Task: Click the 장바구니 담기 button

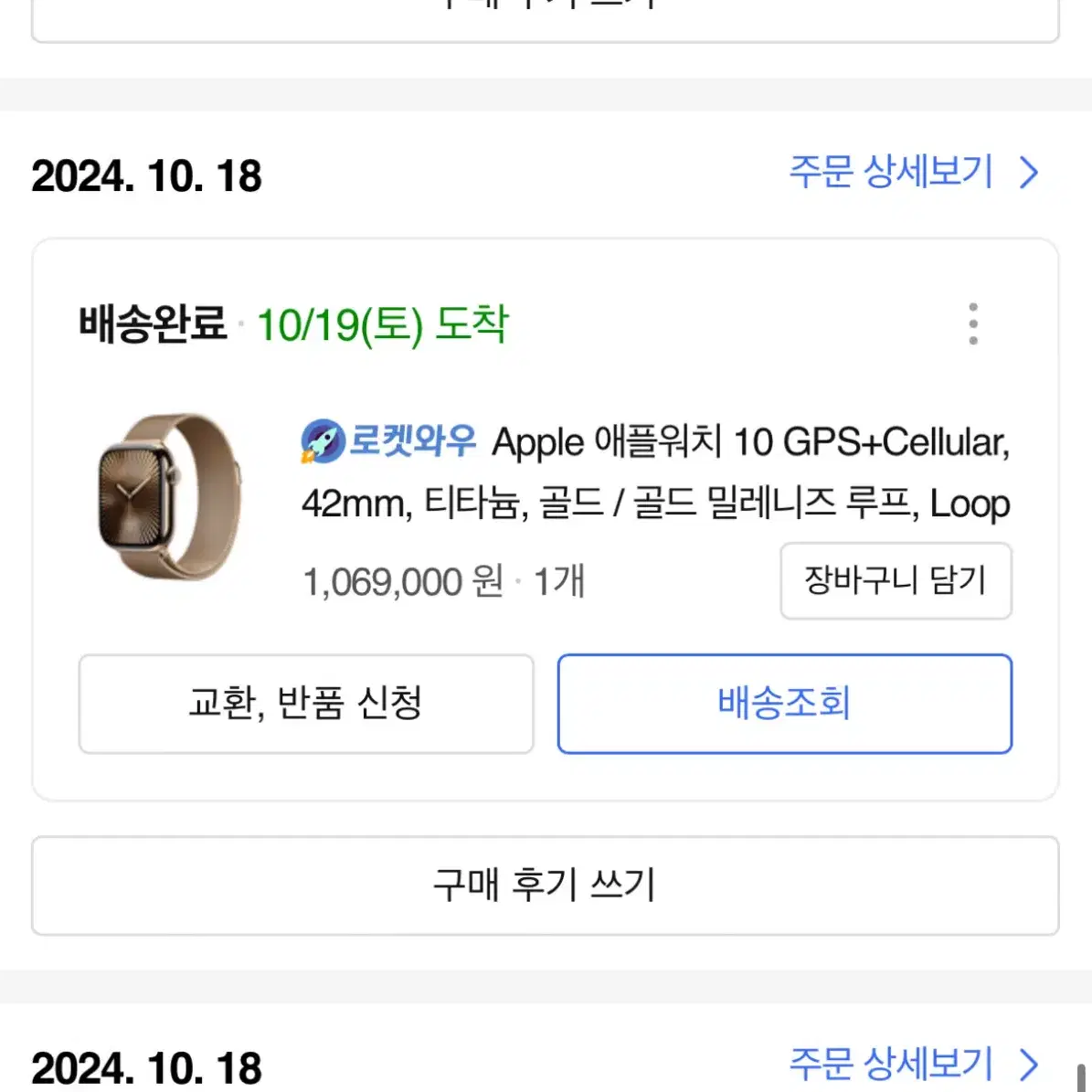Action: [x=896, y=581]
